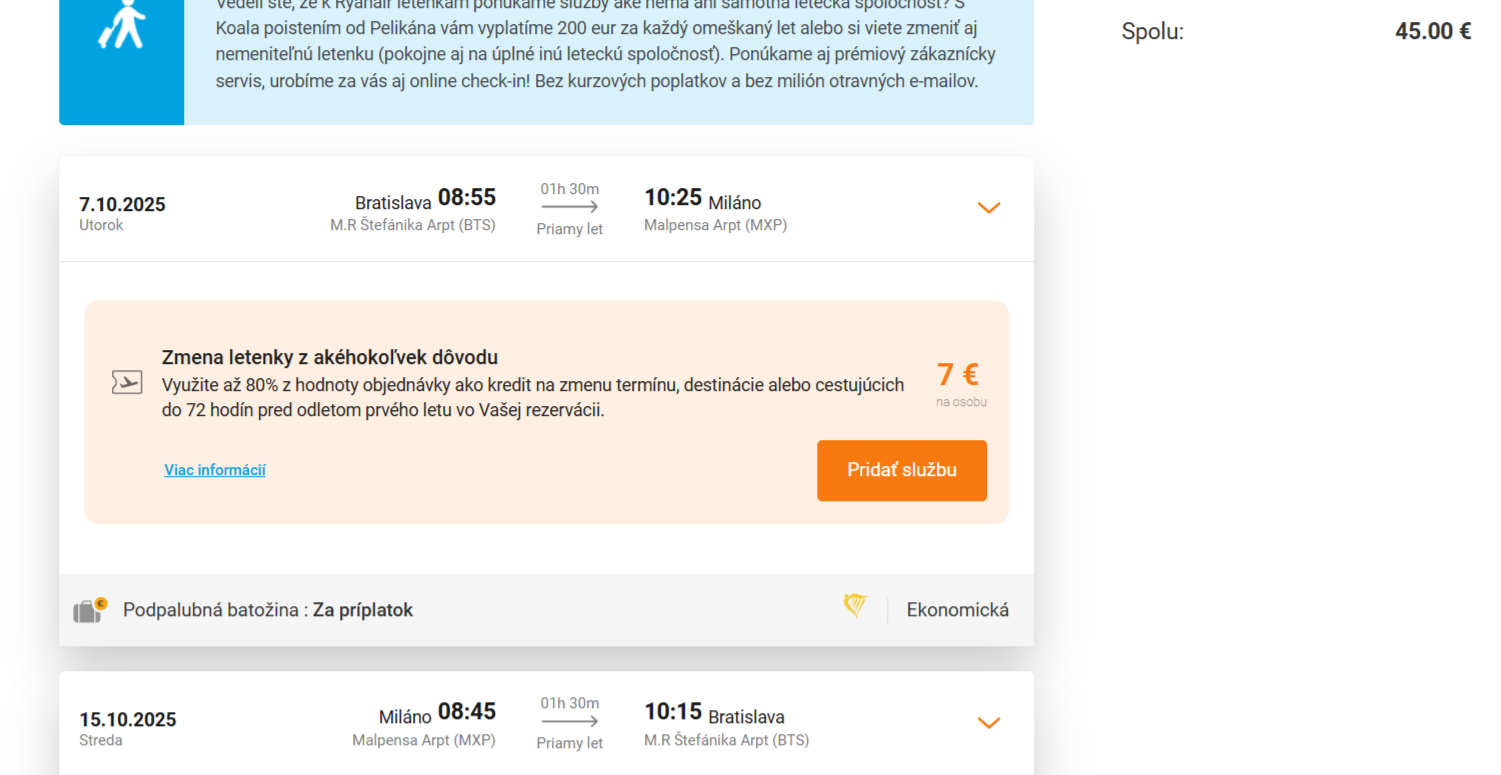The image size is (1501, 775).
Task: Collapse the 7.10.2025 Bratislava–Milan flight details
Action: click(989, 208)
